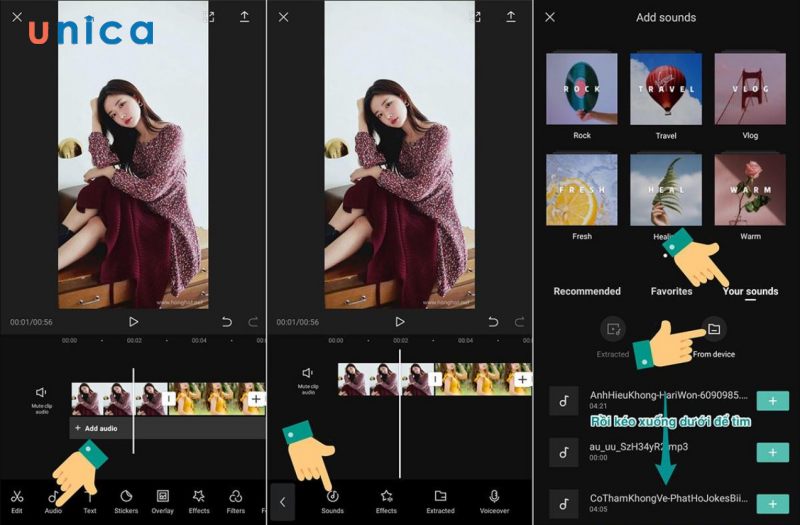Open the Voiceover microphone tool
Image resolution: width=800 pixels, height=525 pixels.
click(494, 501)
